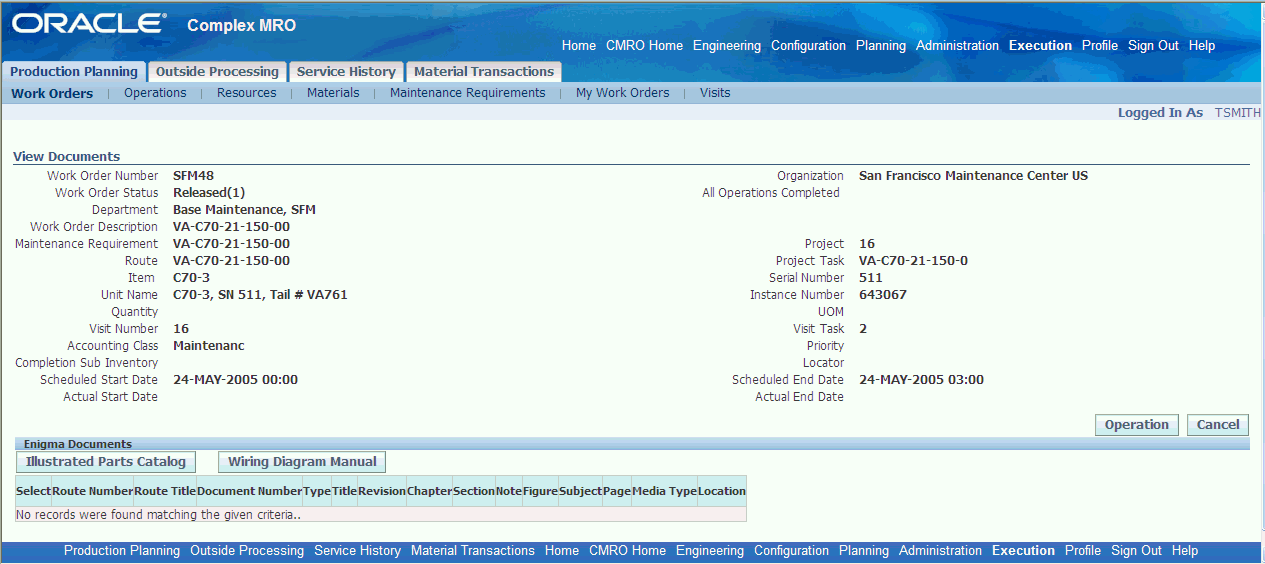Click the Select column header
This screenshot has height=564, width=1265.
pos(33,491)
